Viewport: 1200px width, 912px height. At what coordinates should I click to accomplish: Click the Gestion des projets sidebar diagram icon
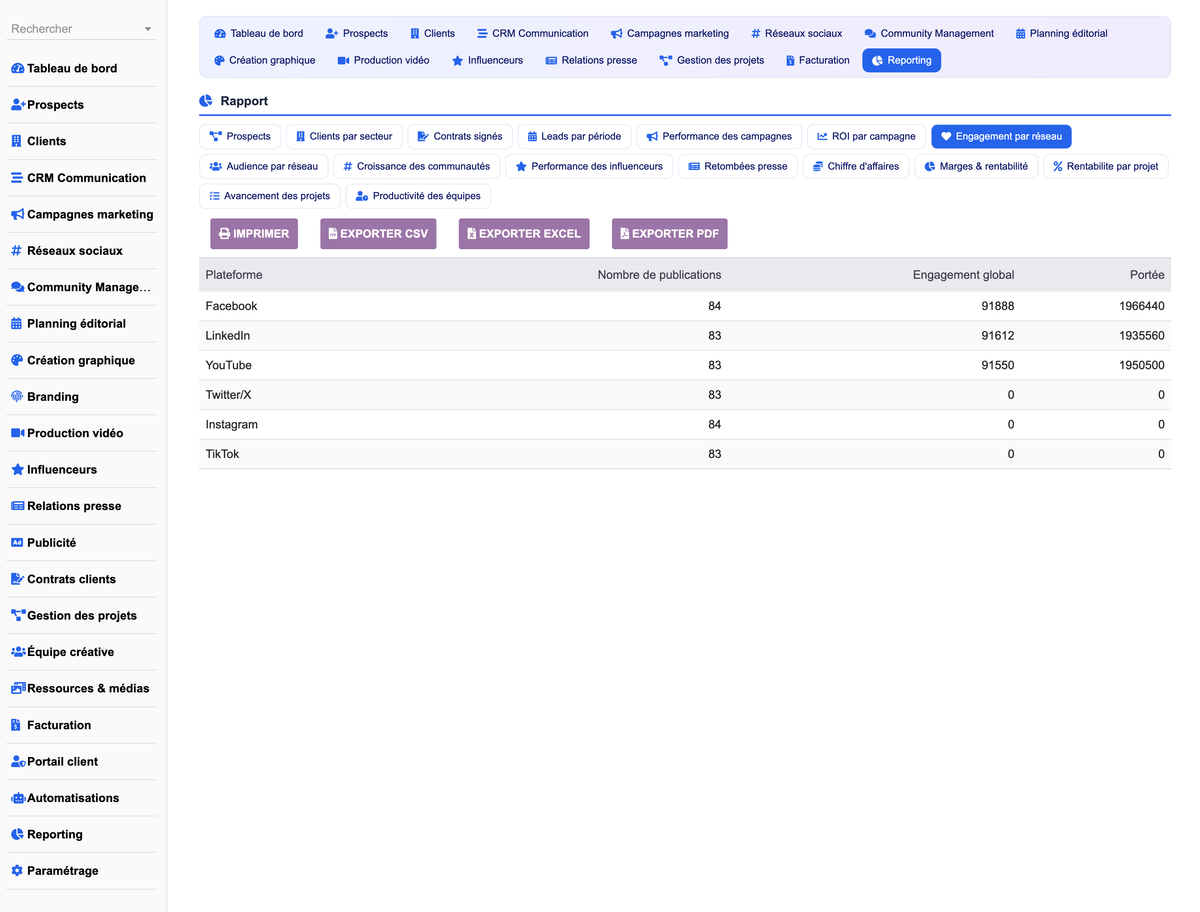point(17,616)
